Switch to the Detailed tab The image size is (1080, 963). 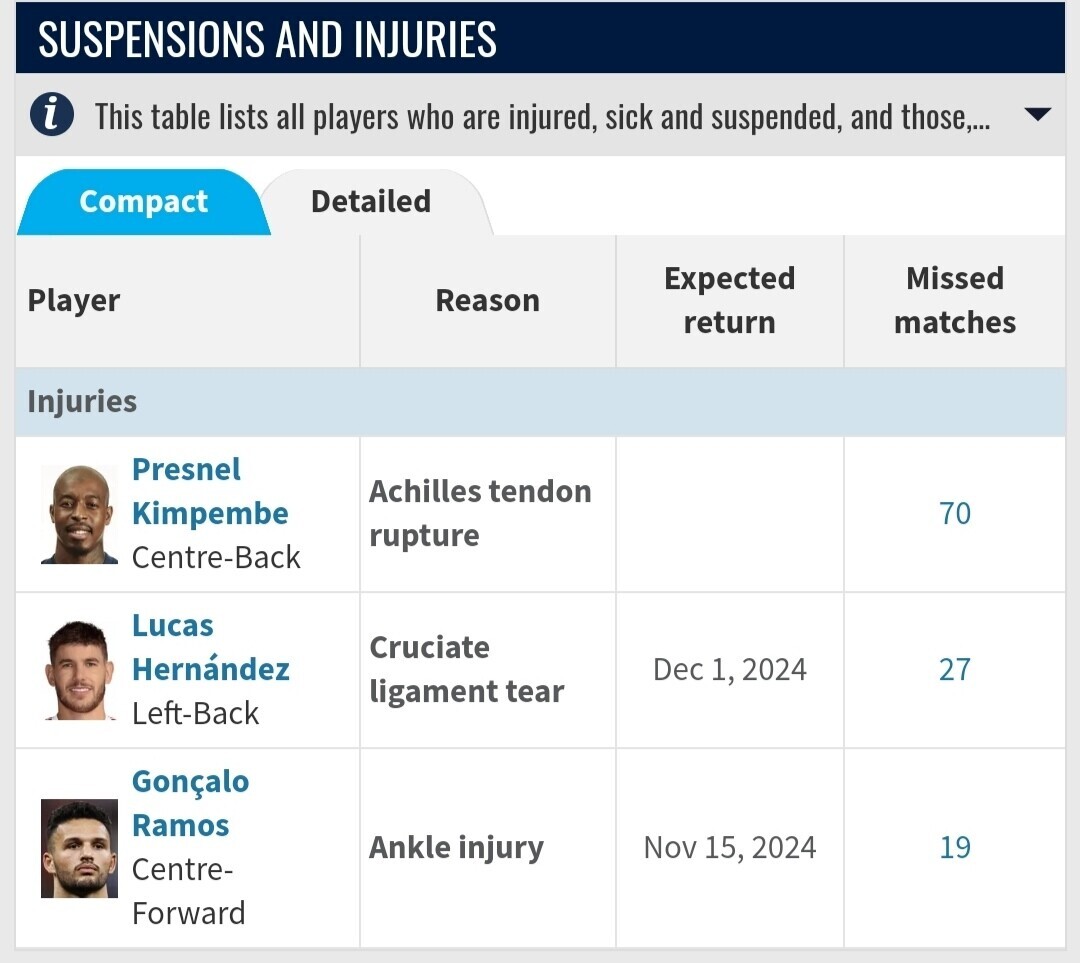coord(371,202)
